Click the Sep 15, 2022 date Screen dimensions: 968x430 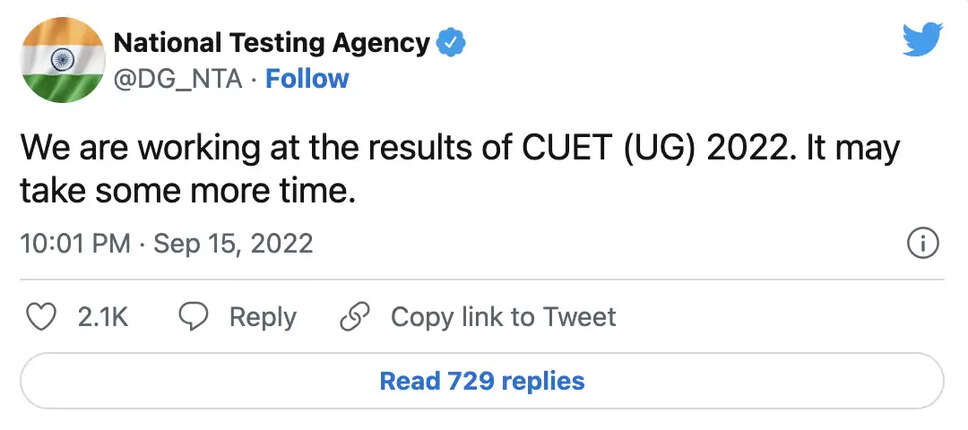233,243
